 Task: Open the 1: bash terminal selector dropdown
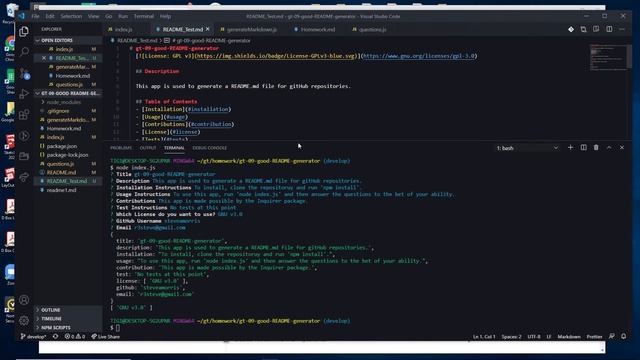[x=527, y=148]
